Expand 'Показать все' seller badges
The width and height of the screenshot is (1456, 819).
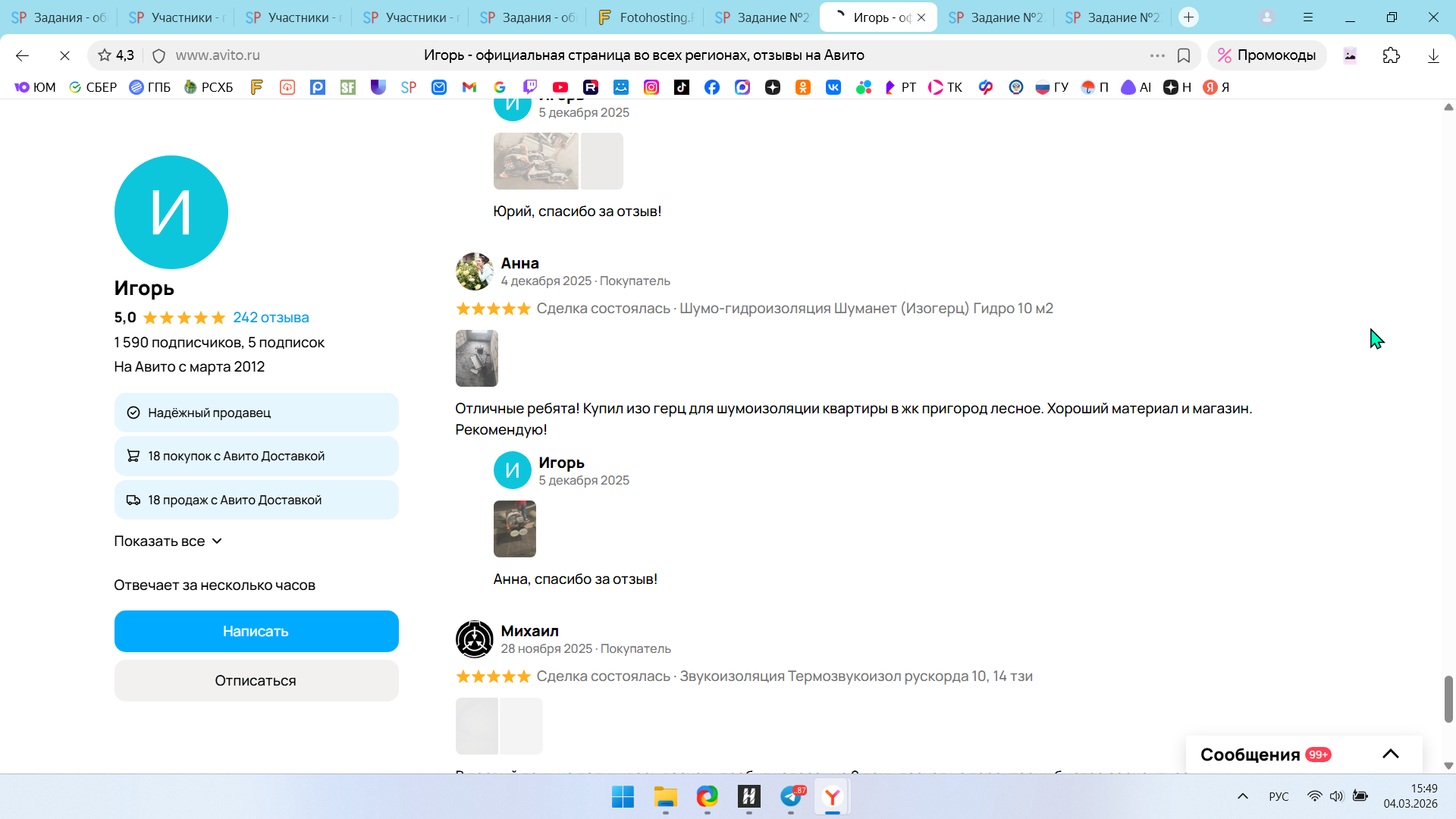[x=168, y=541]
